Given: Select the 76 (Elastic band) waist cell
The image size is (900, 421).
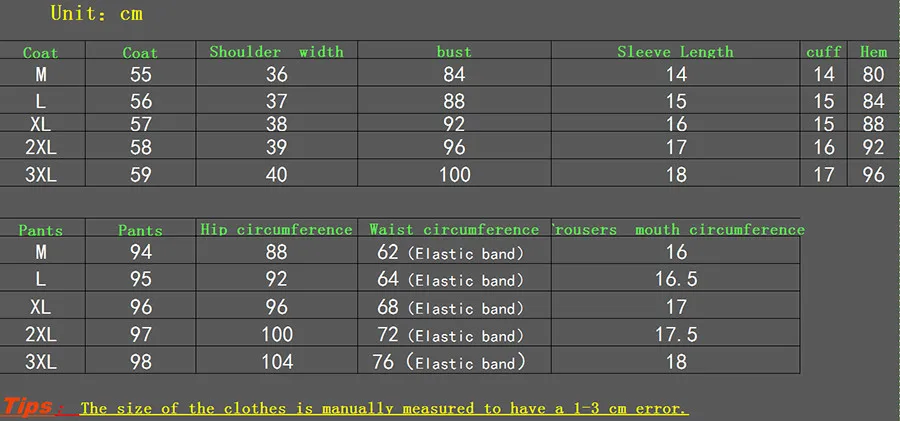Looking at the screenshot, I should tap(449, 362).
